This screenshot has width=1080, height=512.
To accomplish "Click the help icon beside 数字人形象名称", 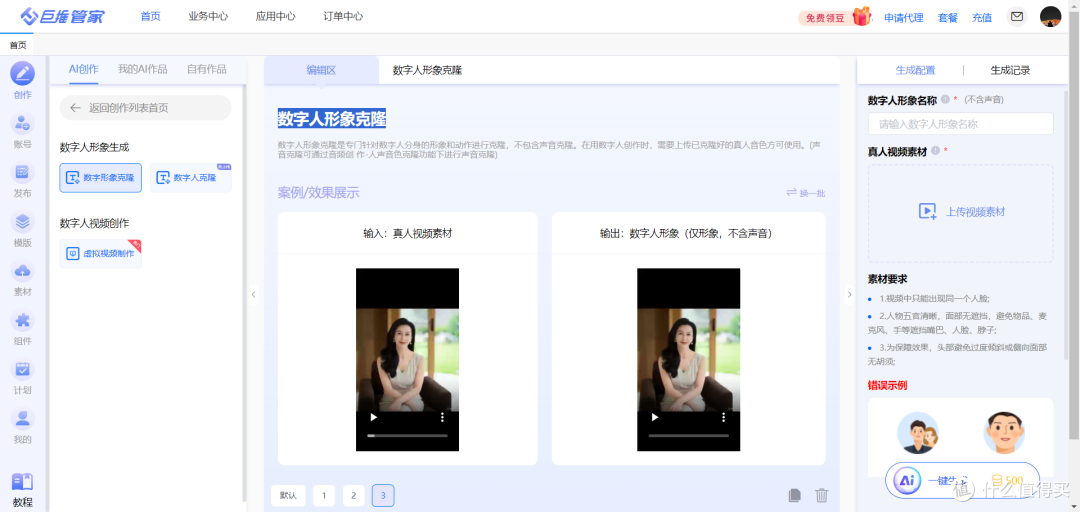I will (945, 100).
